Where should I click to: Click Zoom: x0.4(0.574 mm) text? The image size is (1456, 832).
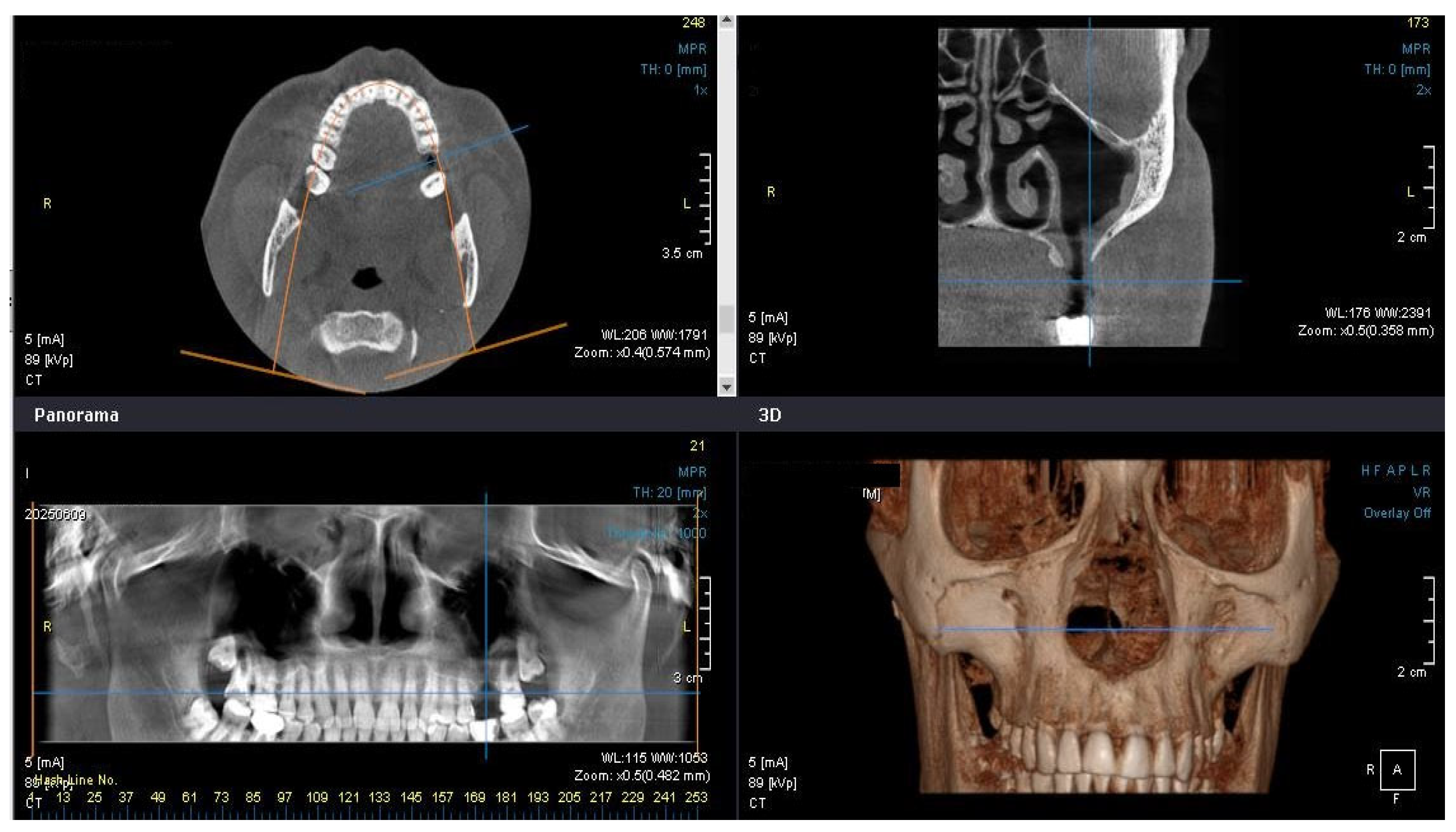tap(642, 353)
